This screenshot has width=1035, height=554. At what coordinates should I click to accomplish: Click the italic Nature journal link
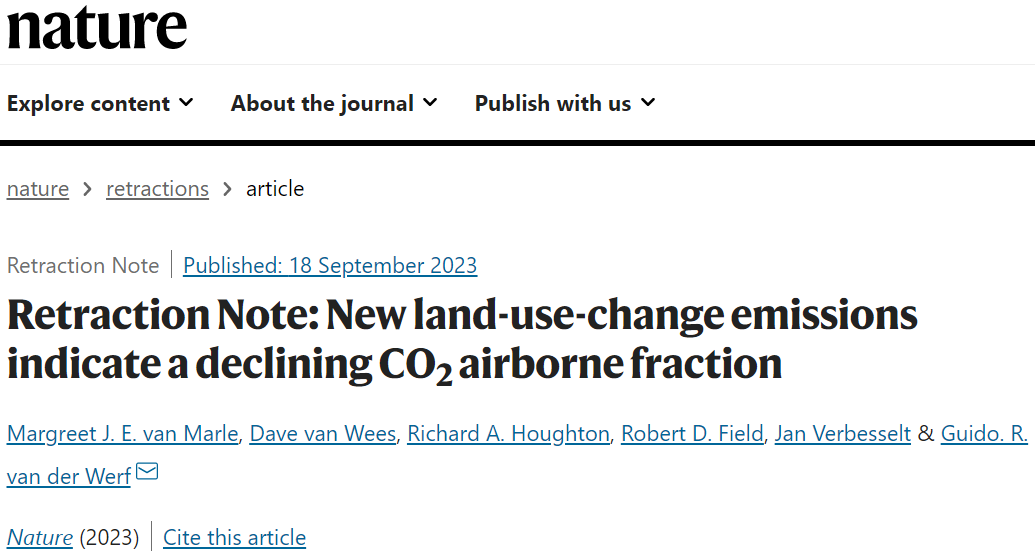[x=40, y=537]
